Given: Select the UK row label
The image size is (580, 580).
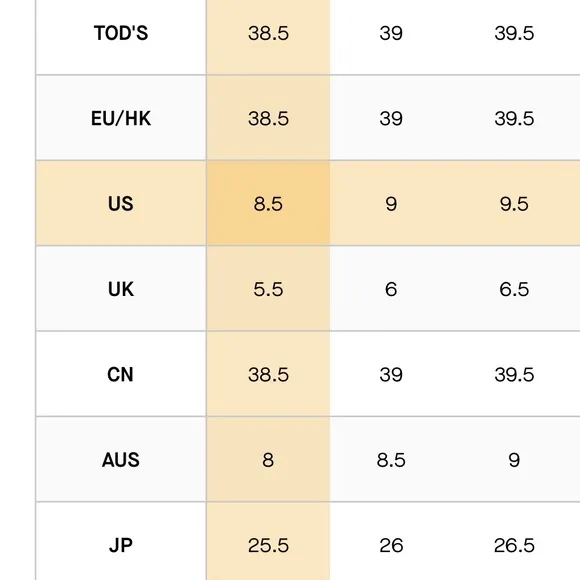Looking at the screenshot, I should click(x=121, y=289).
